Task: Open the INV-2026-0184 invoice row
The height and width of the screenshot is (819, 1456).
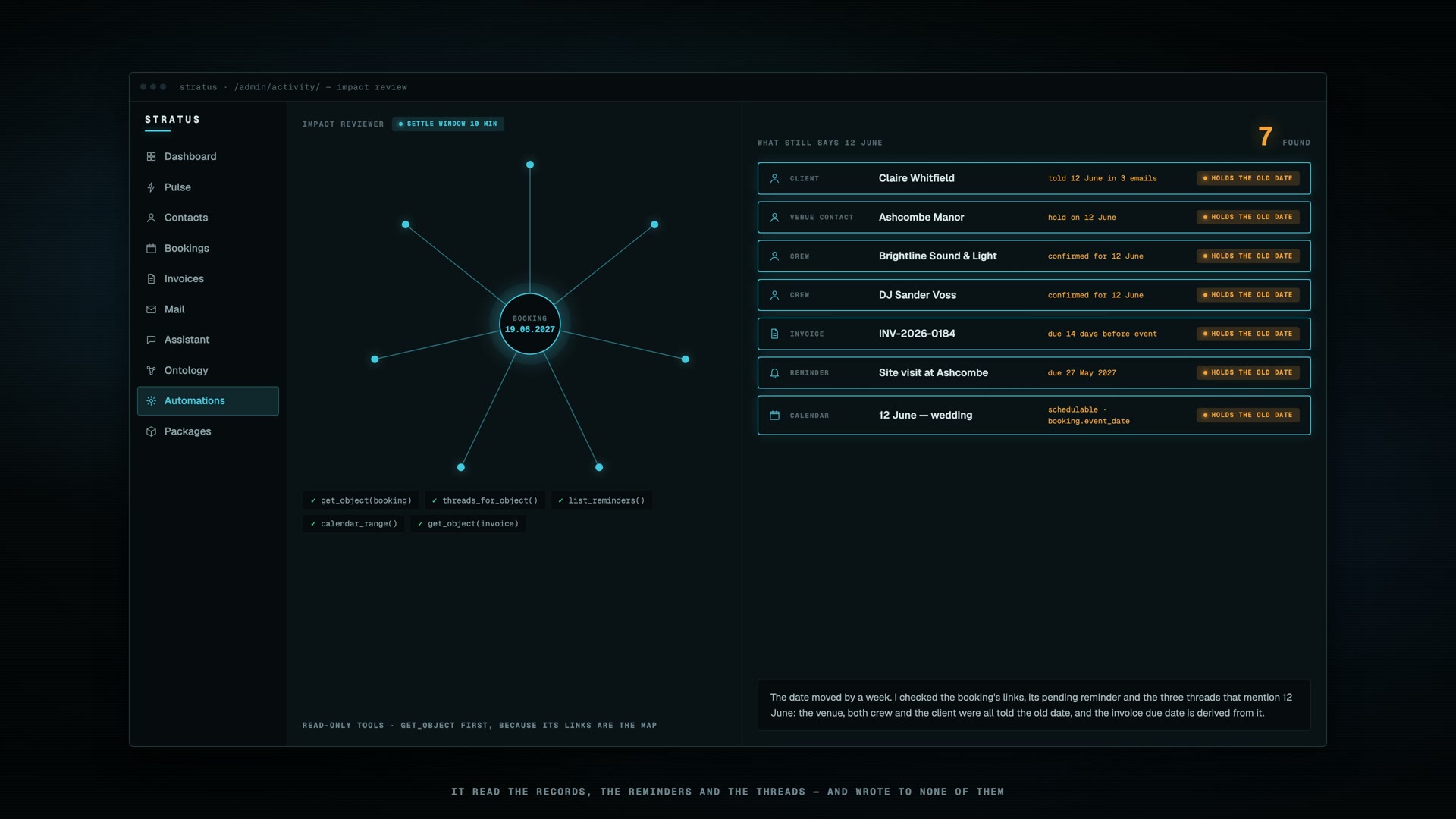Action: pos(1034,334)
